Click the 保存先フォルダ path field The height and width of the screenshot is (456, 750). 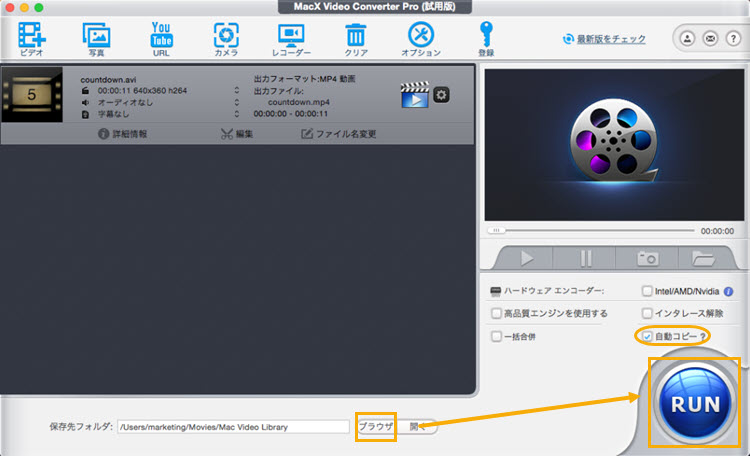click(x=233, y=427)
